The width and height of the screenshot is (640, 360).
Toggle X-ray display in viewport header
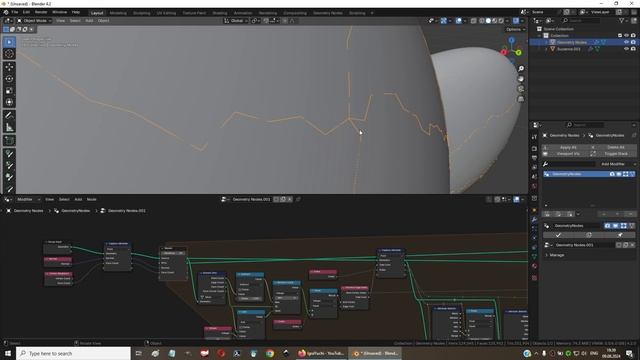point(473,21)
